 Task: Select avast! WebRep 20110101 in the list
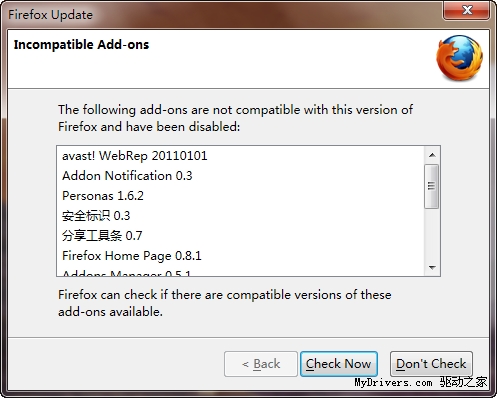240,156
